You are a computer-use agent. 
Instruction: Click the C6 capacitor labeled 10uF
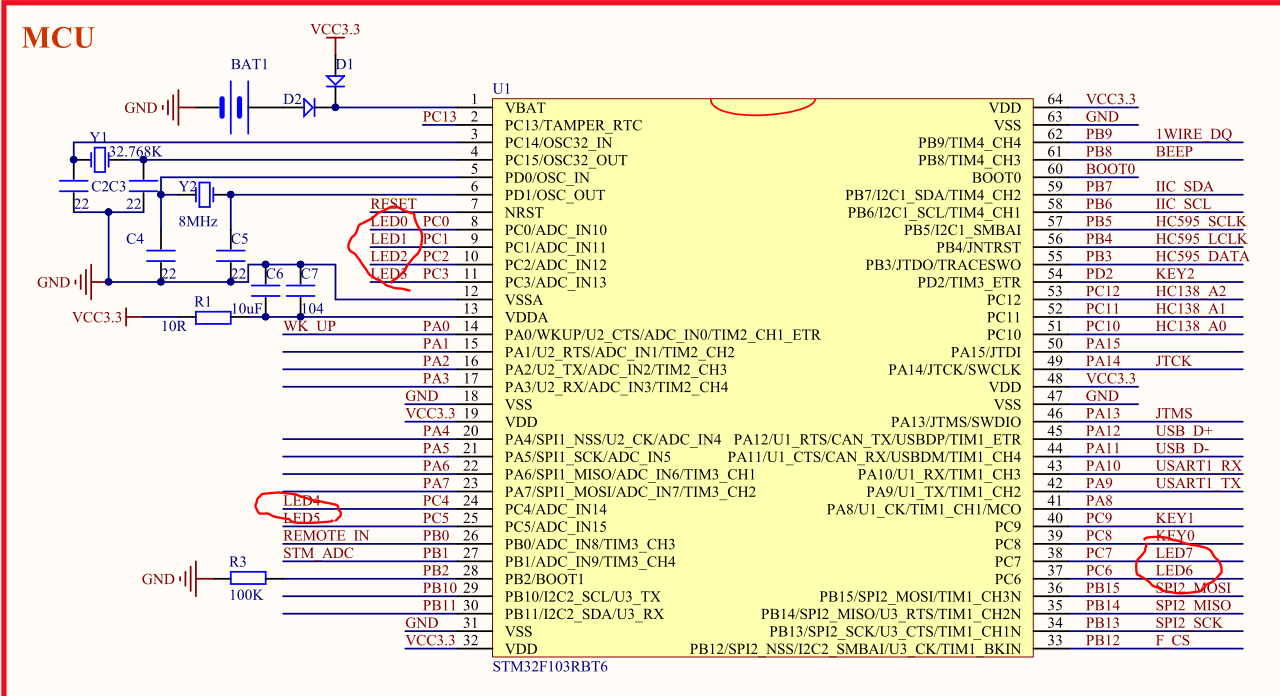pos(268,290)
